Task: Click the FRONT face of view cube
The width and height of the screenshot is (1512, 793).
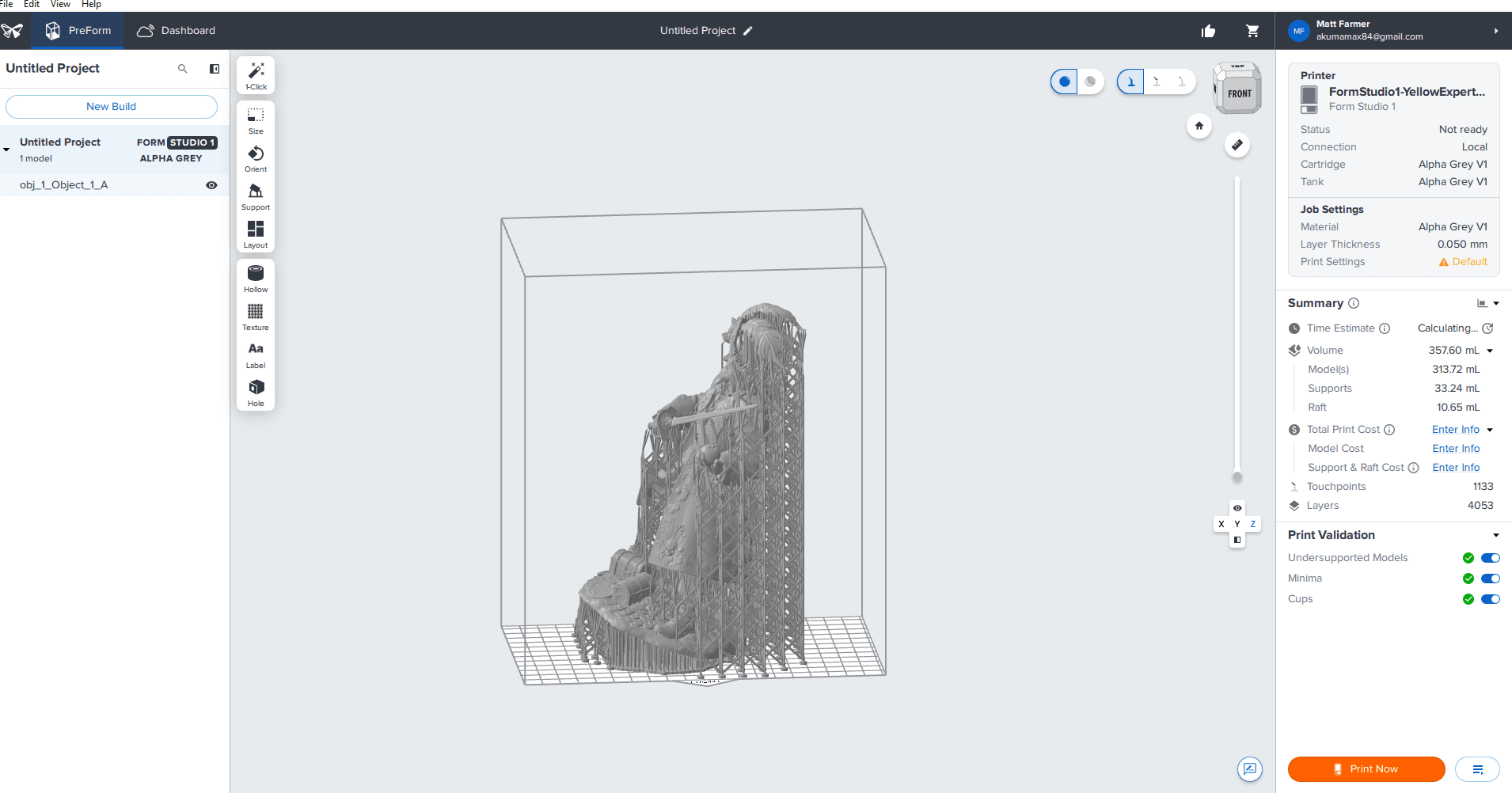Action: pyautogui.click(x=1239, y=93)
